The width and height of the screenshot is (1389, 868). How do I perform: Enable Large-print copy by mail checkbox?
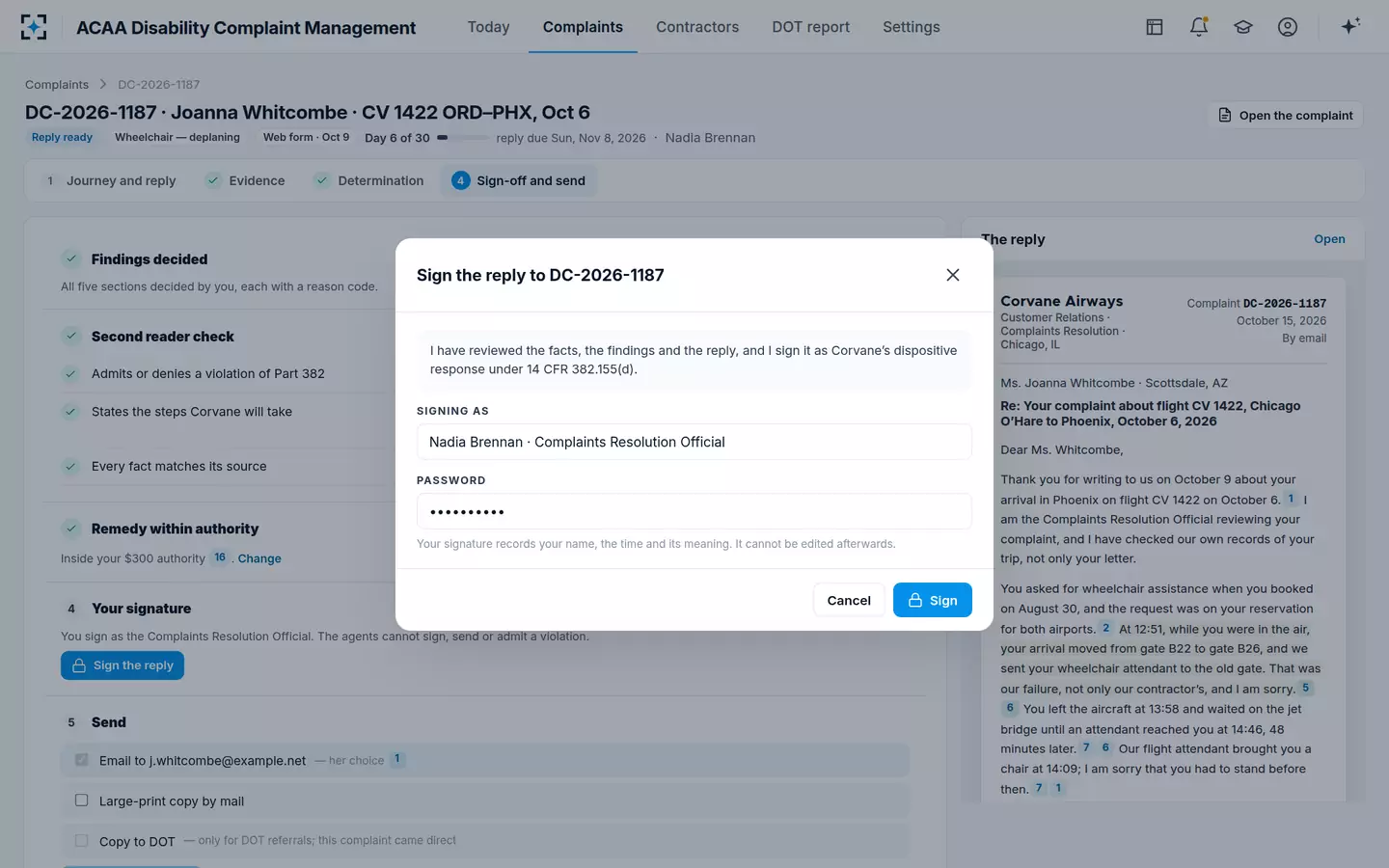tap(82, 800)
